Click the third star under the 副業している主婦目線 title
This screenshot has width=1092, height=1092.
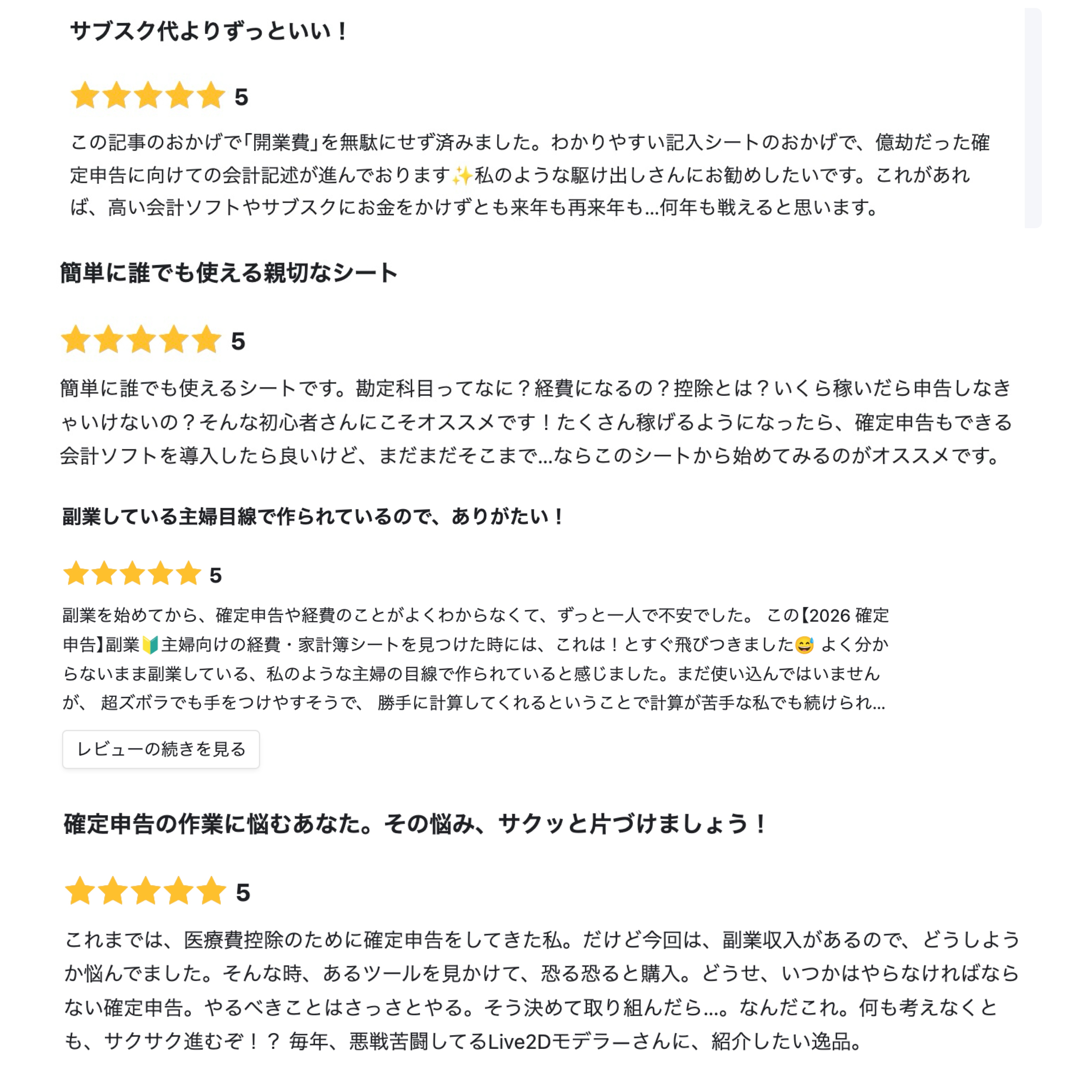pyautogui.click(x=132, y=574)
